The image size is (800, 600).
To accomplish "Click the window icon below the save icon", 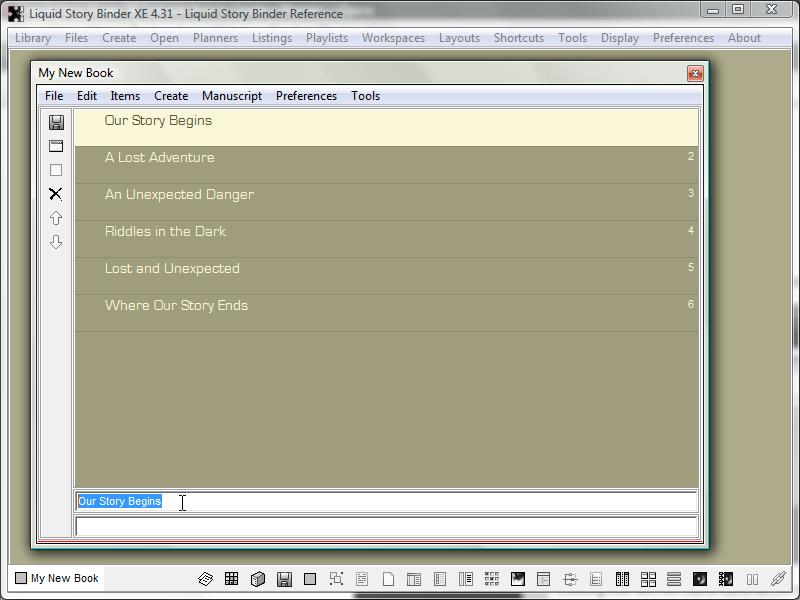I will [56, 146].
